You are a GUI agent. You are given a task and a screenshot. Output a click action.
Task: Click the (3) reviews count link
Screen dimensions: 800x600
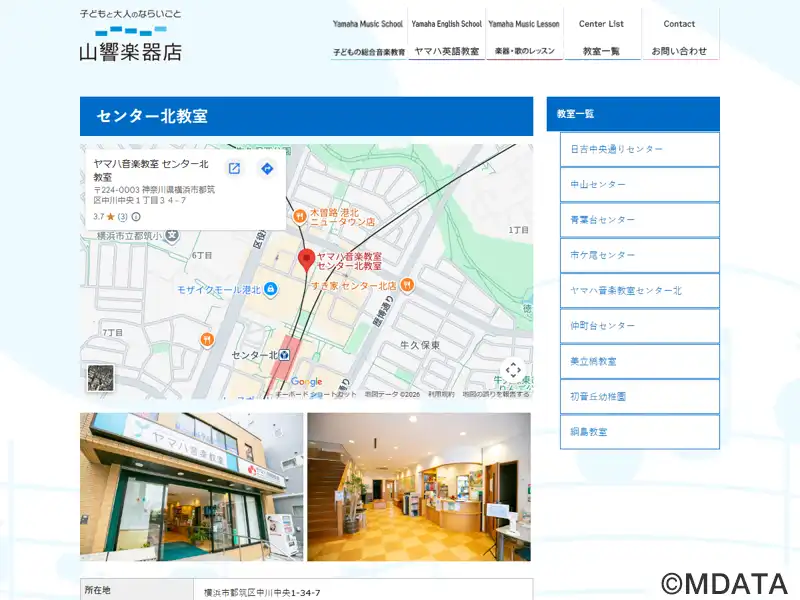click(x=122, y=217)
